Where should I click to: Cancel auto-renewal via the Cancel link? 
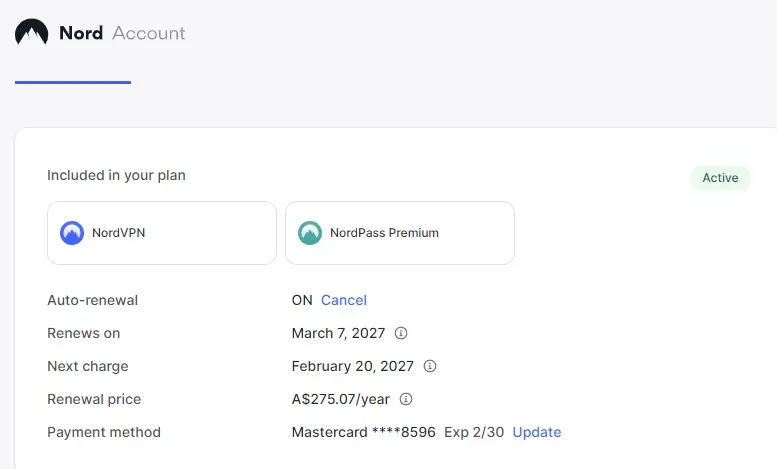(x=344, y=300)
